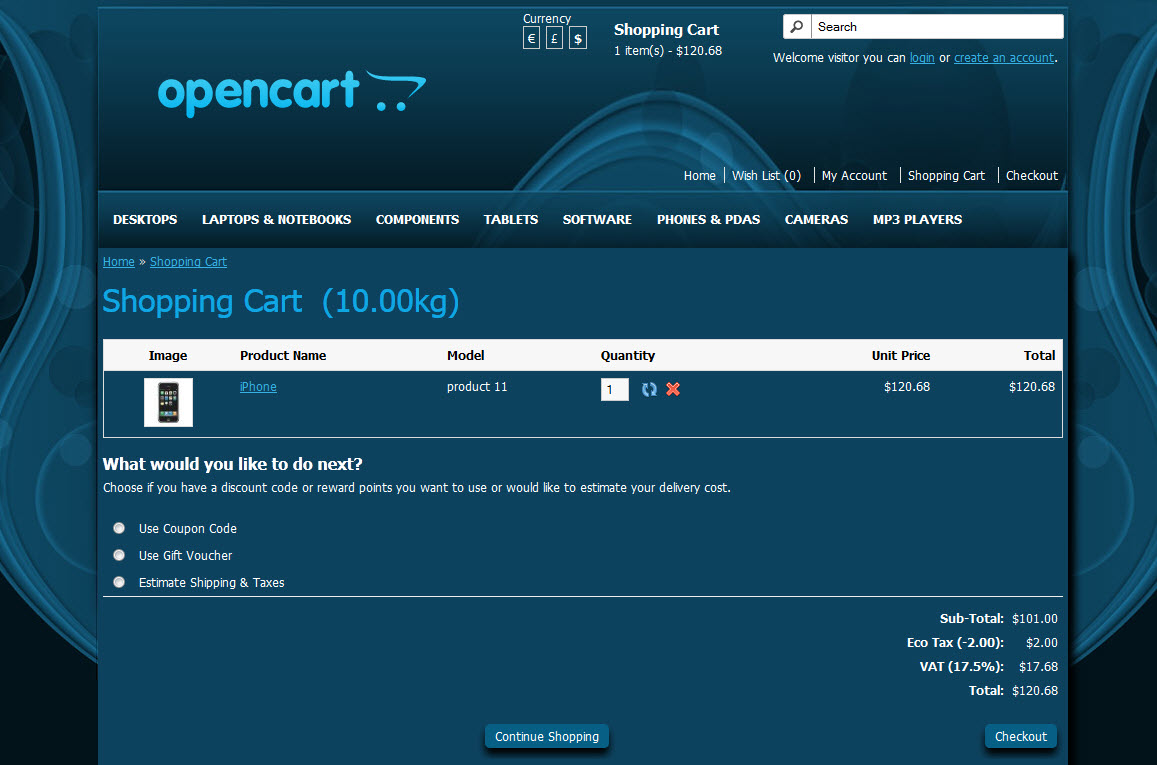Go to Checkout from header links
Image resolution: width=1157 pixels, height=765 pixels.
point(1032,176)
